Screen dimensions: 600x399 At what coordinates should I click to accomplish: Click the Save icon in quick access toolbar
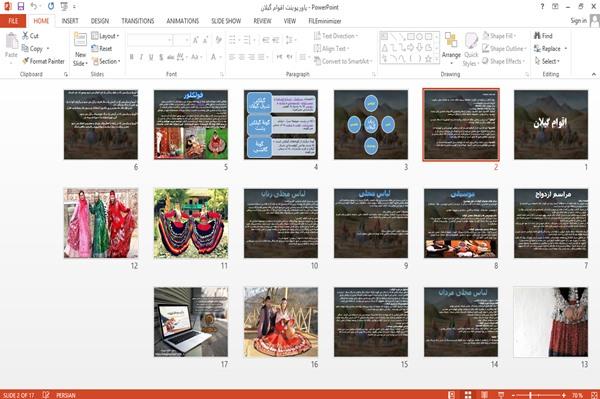(21, 7)
